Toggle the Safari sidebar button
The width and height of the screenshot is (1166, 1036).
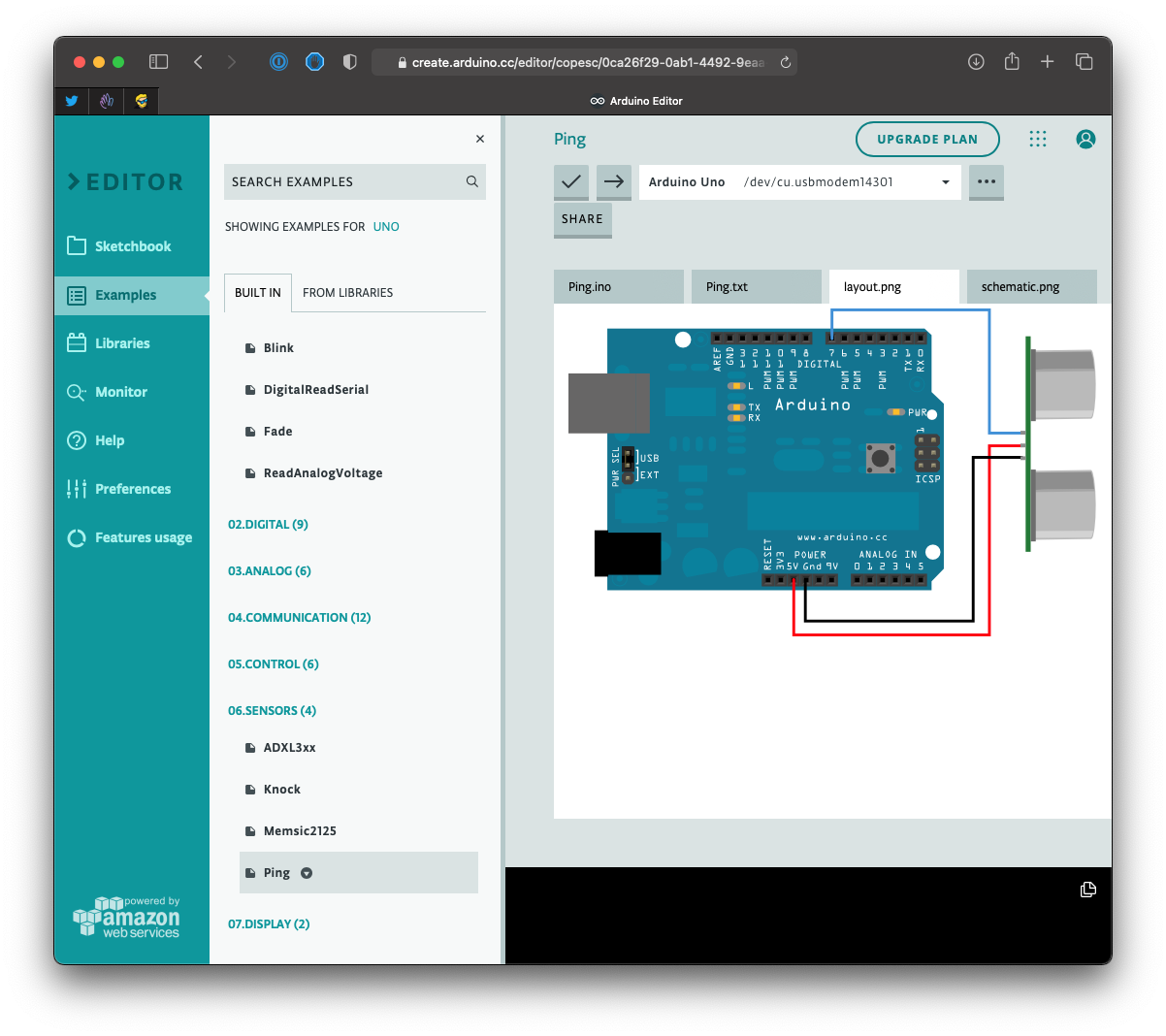coord(158,62)
